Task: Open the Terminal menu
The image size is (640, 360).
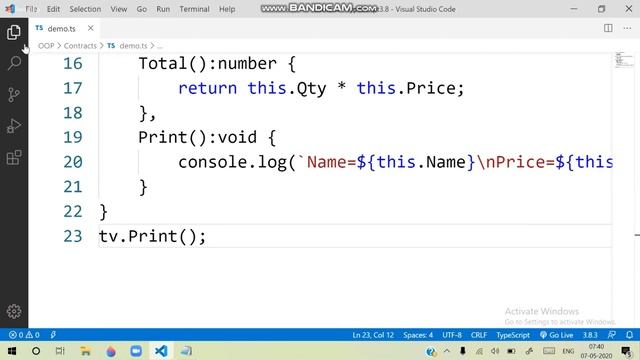Action: 194,9
